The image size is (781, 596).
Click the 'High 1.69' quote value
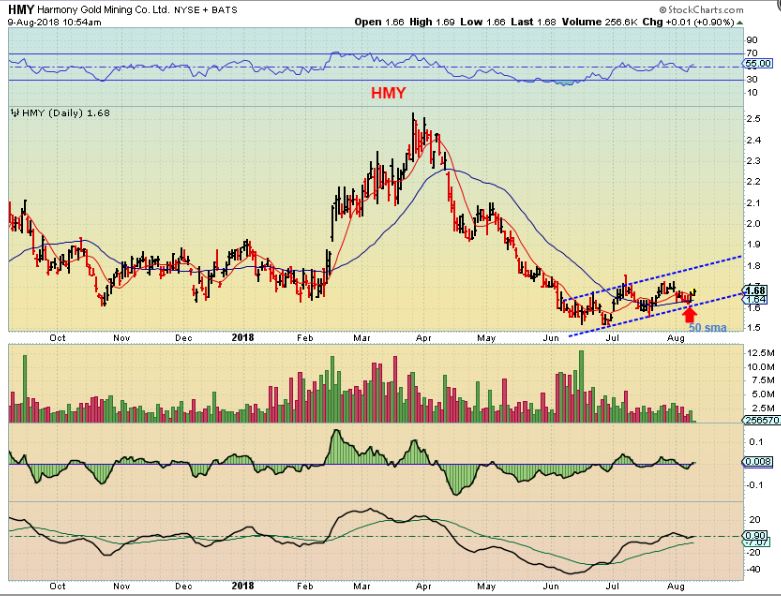pyautogui.click(x=432, y=22)
